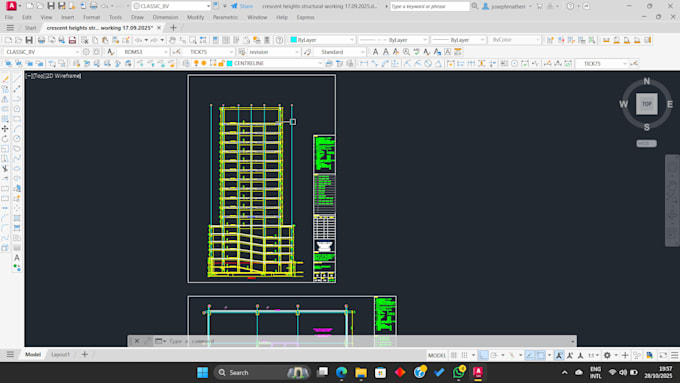Image resolution: width=680 pixels, height=383 pixels.
Task: Click the Plot printer icon in toolbar
Action: (41, 40)
